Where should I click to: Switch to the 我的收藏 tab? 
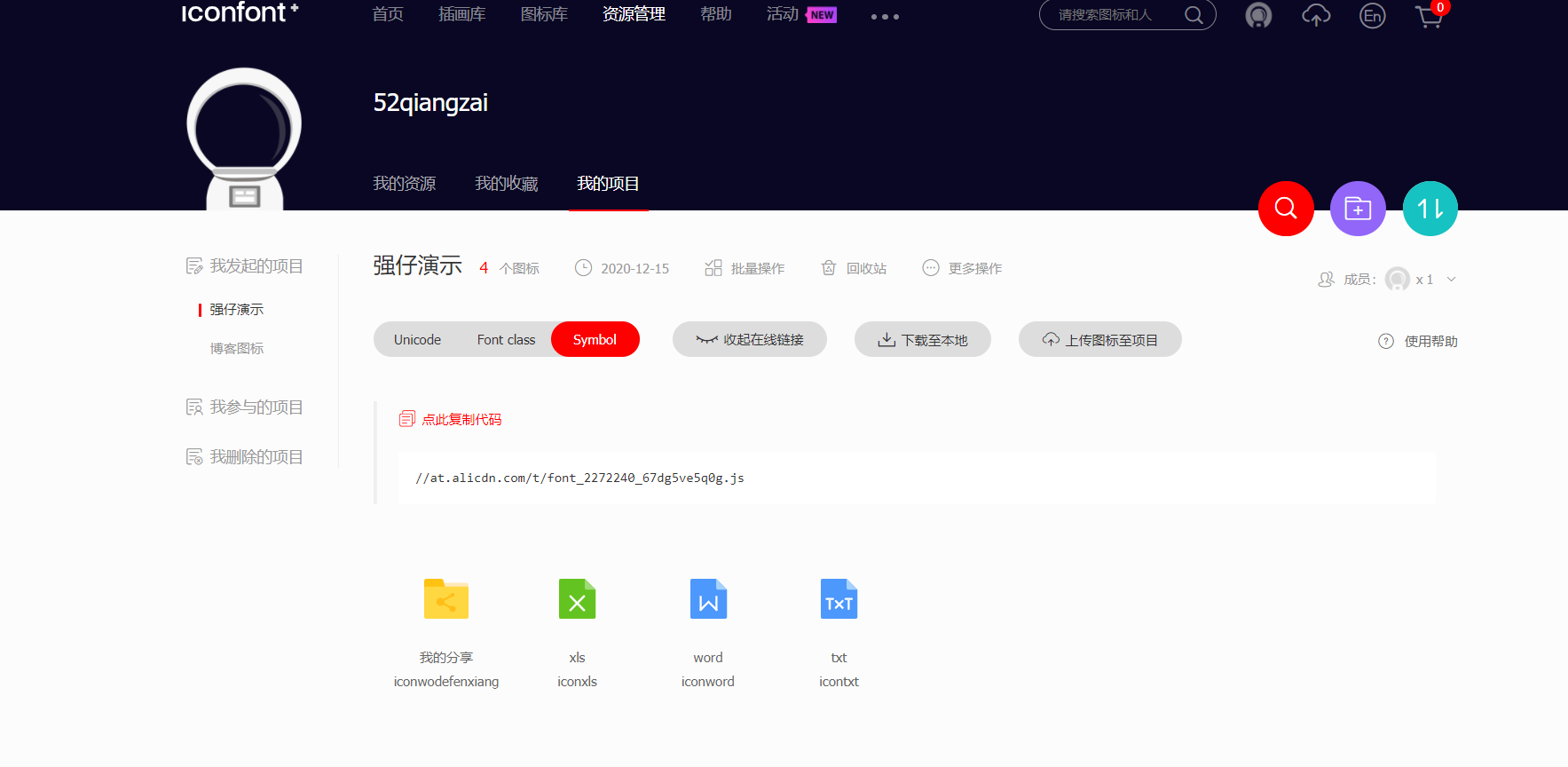click(x=506, y=184)
